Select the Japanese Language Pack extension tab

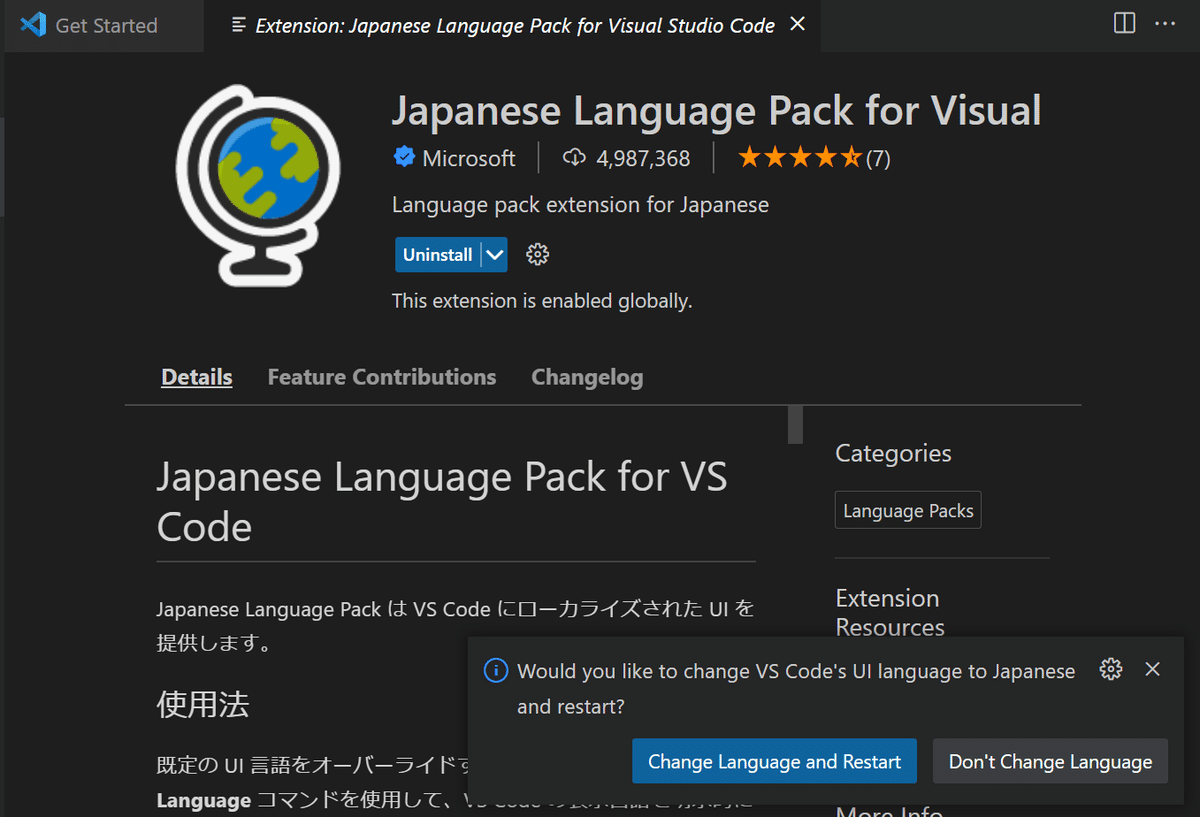[515, 26]
